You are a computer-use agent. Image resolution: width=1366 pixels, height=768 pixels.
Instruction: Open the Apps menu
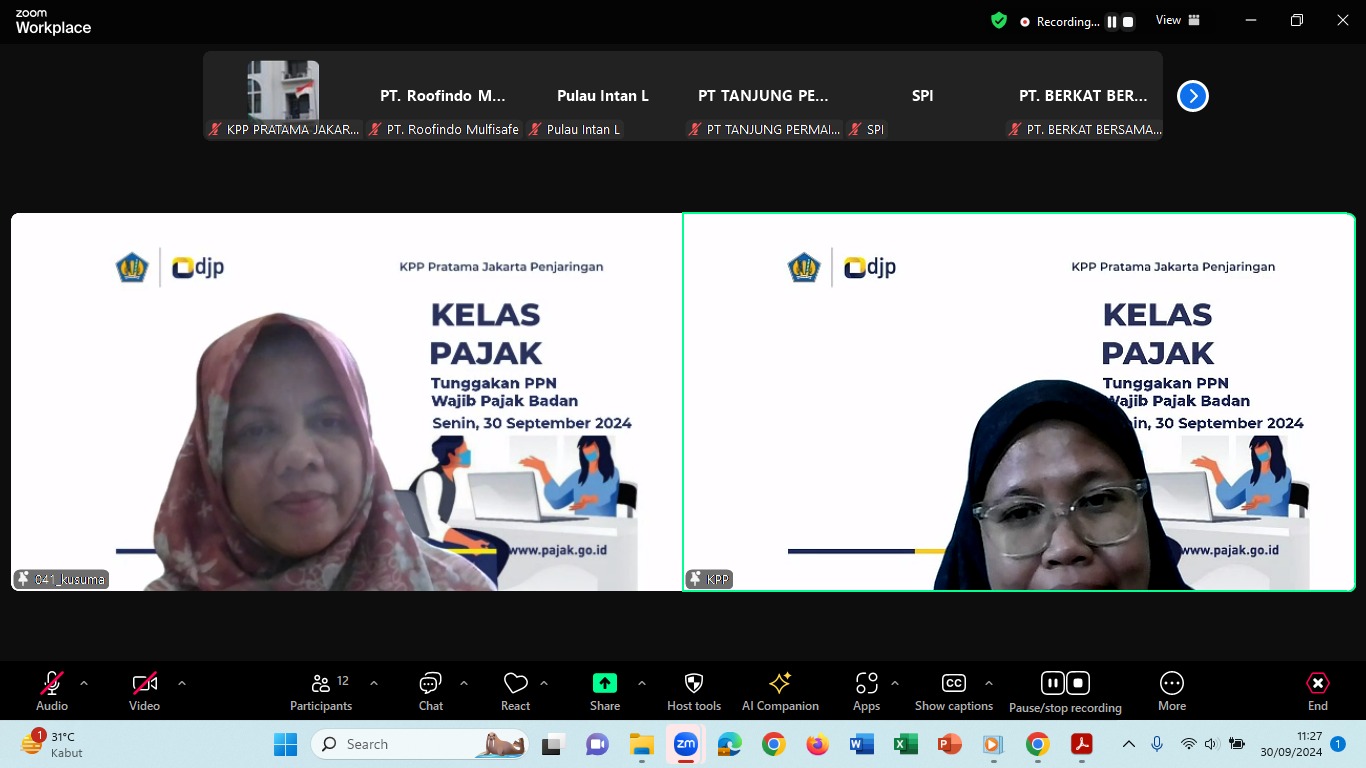(866, 692)
